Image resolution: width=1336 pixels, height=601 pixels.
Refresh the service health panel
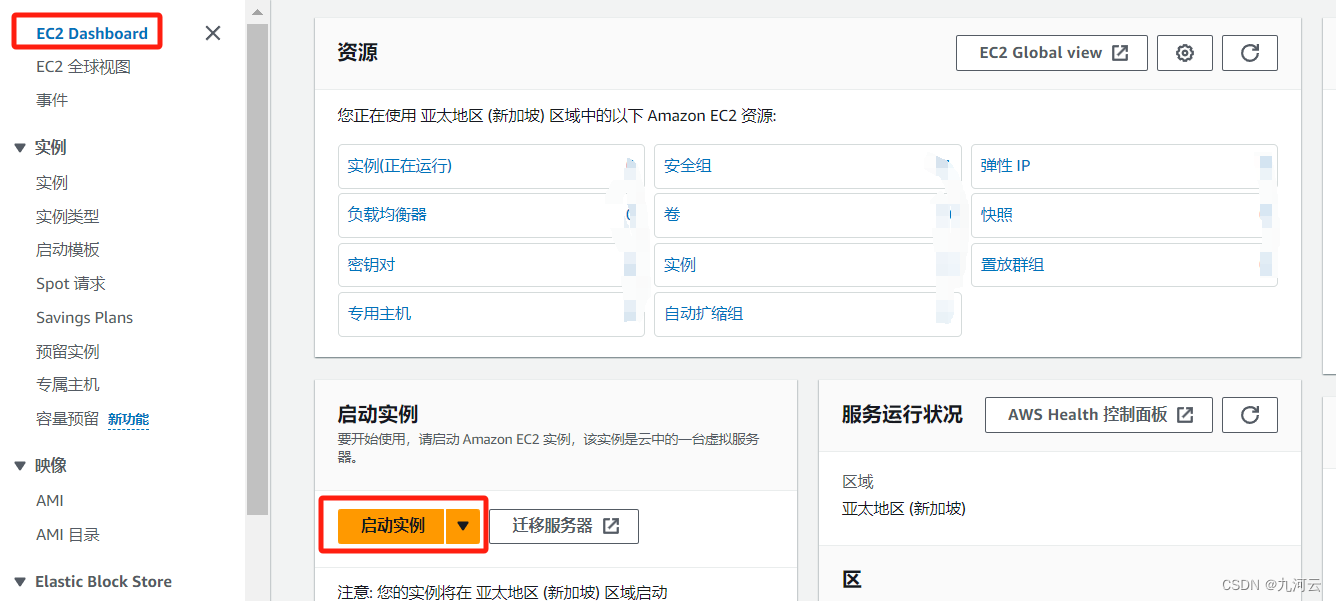pos(1249,414)
